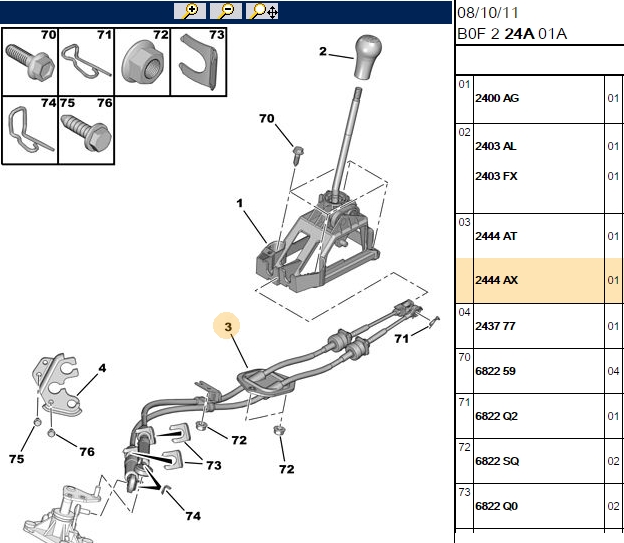This screenshot has height=543, width=624.
Task: Select the highlighted row 2444 AX
Action: pyautogui.click(x=539, y=280)
